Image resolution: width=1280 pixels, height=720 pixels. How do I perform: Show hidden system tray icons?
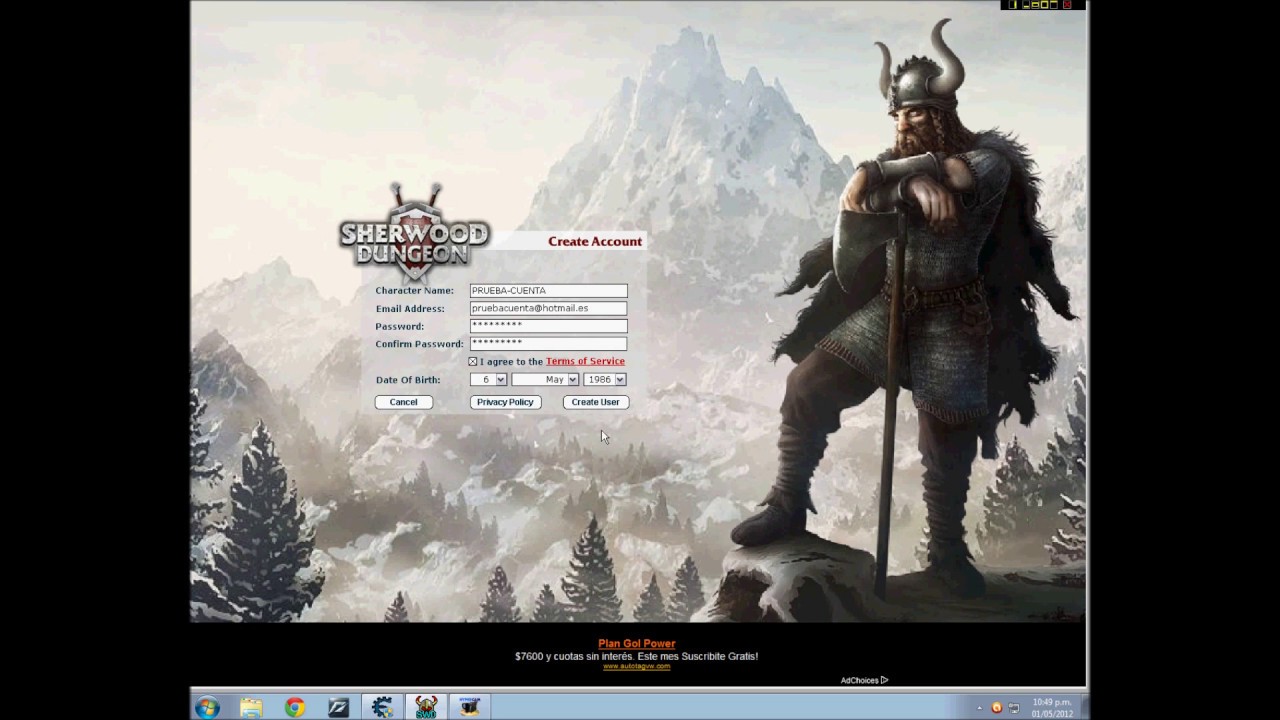[980, 708]
